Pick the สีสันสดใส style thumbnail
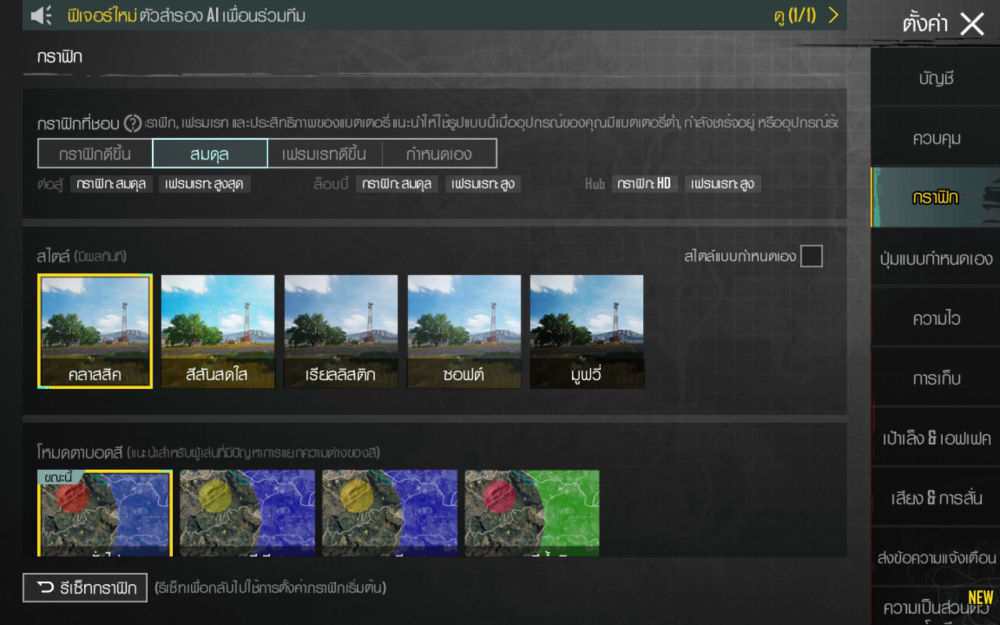The image size is (1000, 625). (x=218, y=331)
